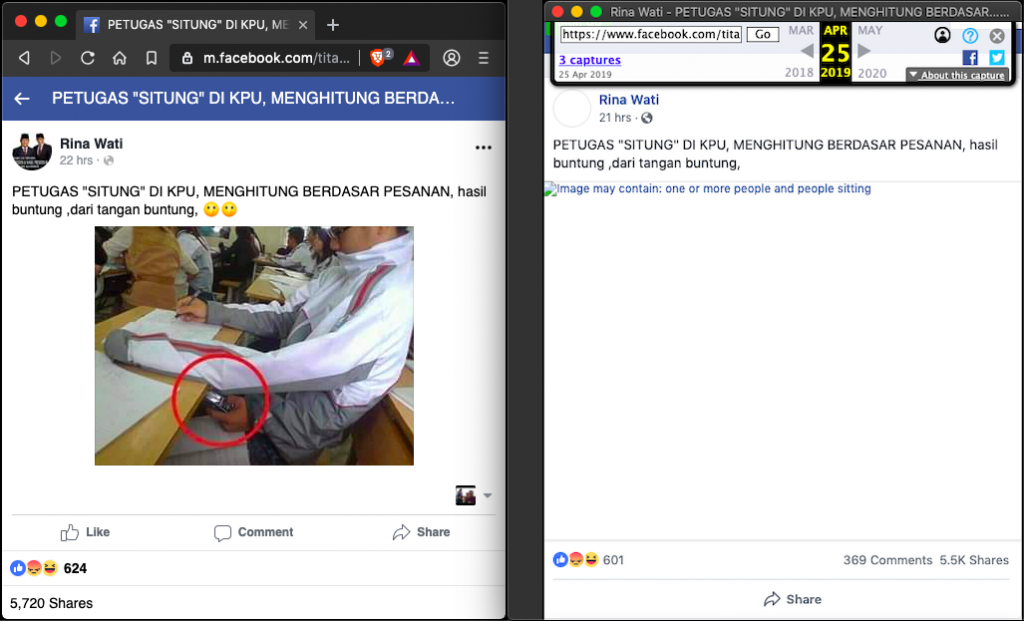
Task: Go to the browser home page
Action: (119, 58)
